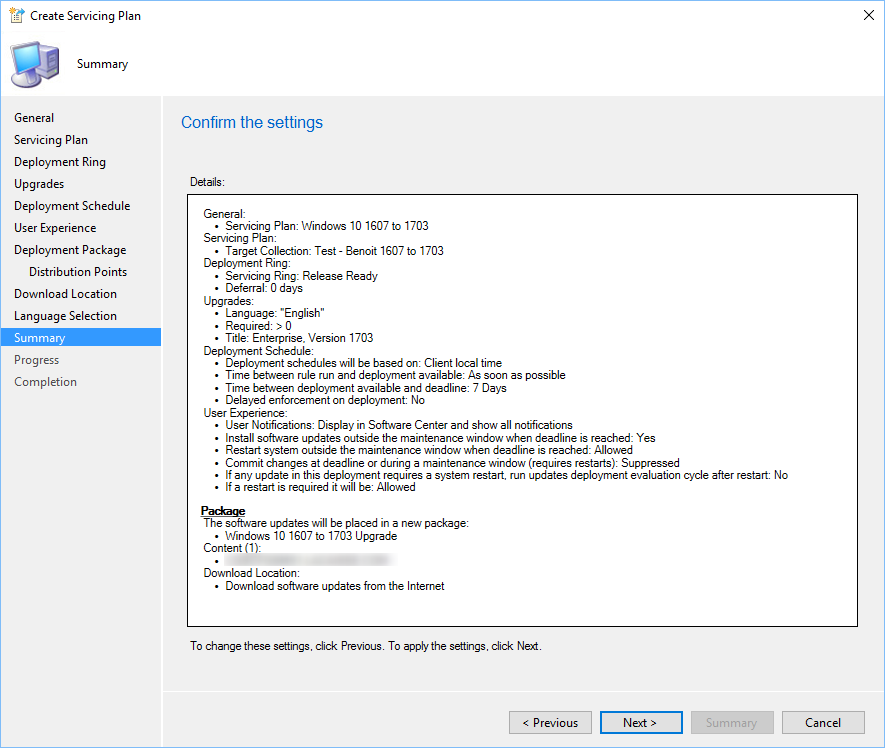Click 'Install software updates outside the maintenance window' line
885x748 pixels.
tap(440, 438)
